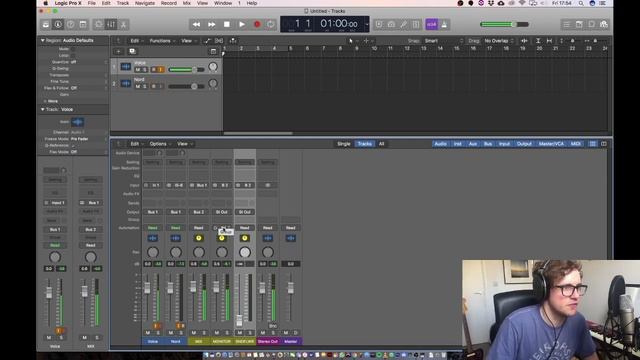
Task: Duplicate track using button beside plus
Action: click(132, 51)
